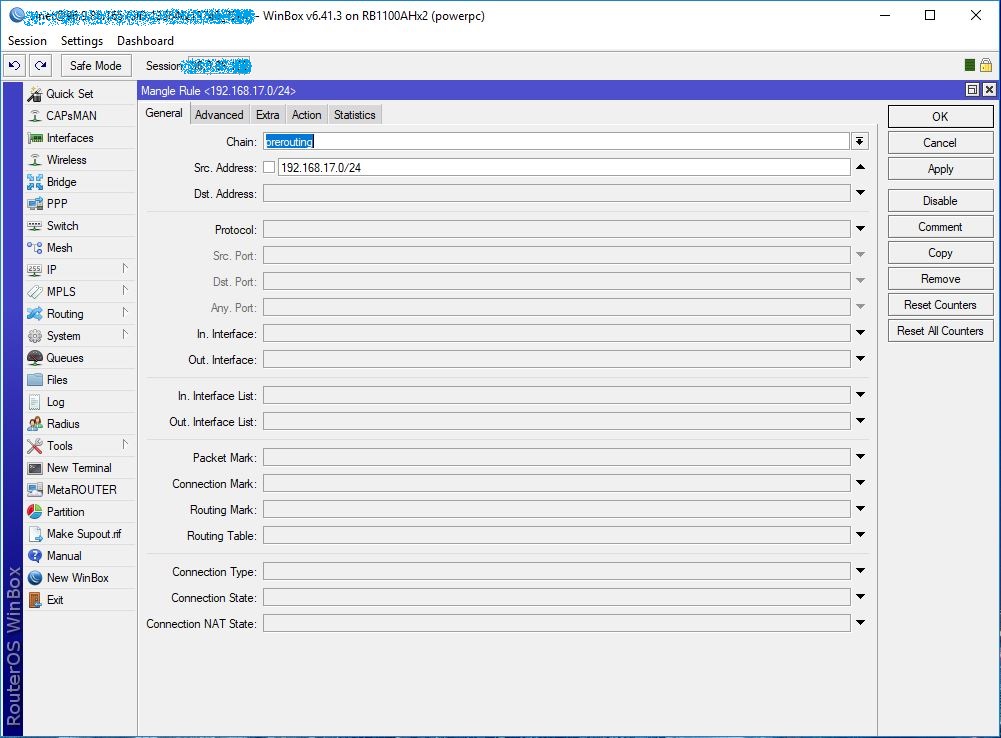Expand the Routing submenu
The height and width of the screenshot is (738, 1001).
125,313
